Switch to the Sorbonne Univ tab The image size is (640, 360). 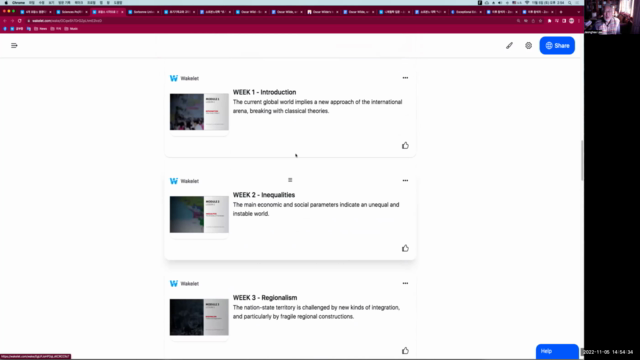[x=143, y=12]
